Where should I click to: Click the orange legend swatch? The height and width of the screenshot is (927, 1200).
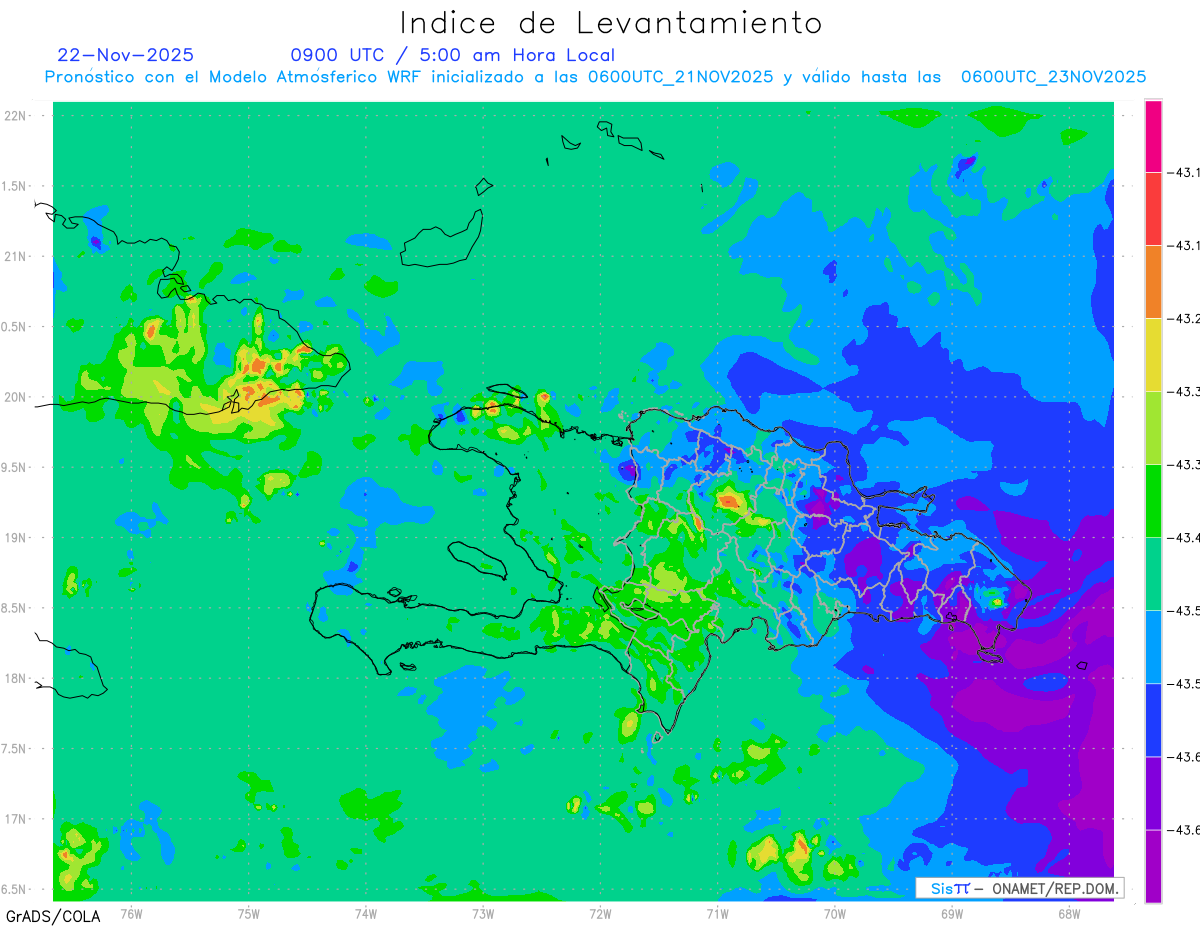click(1153, 282)
